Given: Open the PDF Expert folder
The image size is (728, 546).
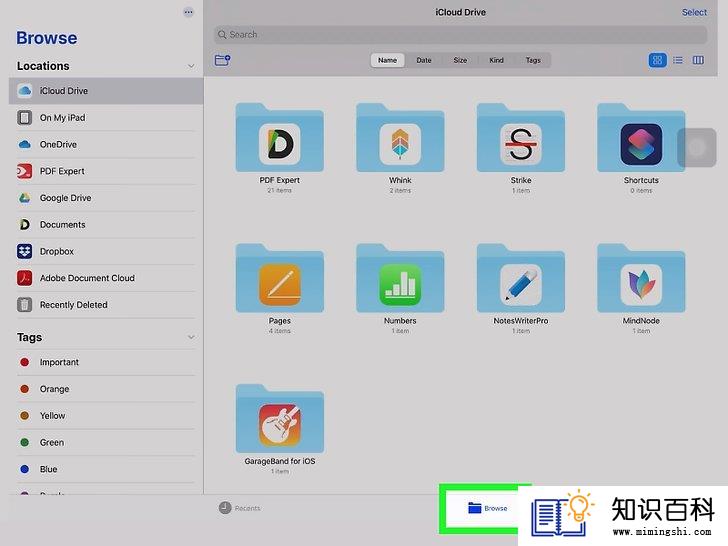Looking at the screenshot, I should coord(280,148).
